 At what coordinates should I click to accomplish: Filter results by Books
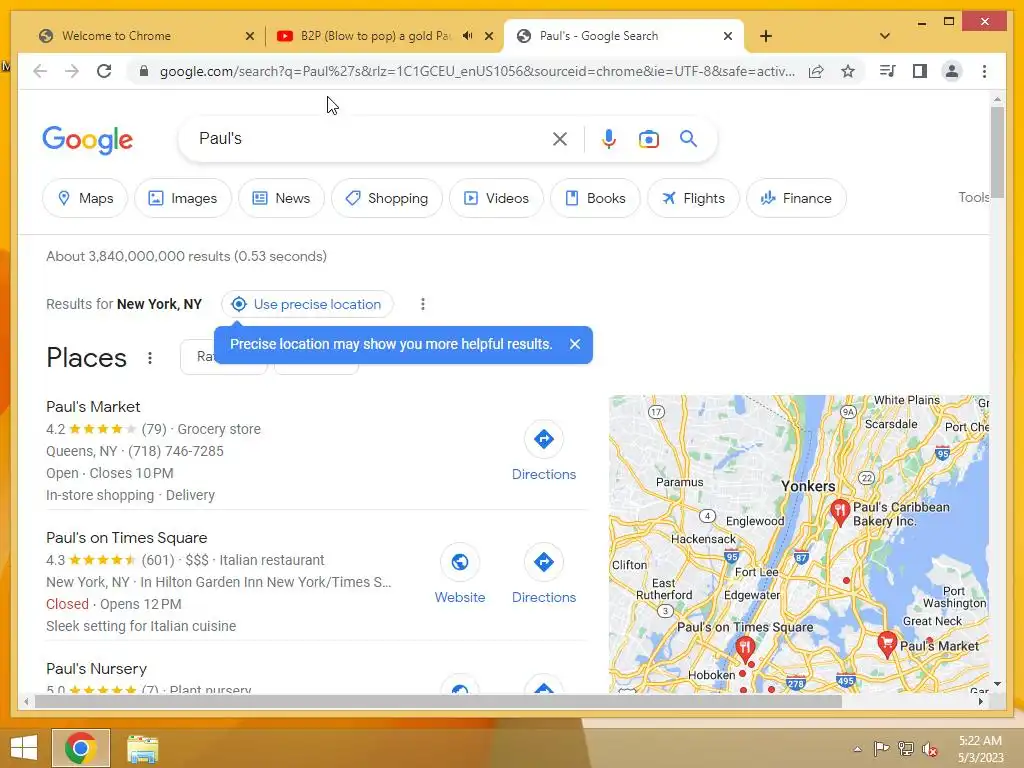coord(596,198)
